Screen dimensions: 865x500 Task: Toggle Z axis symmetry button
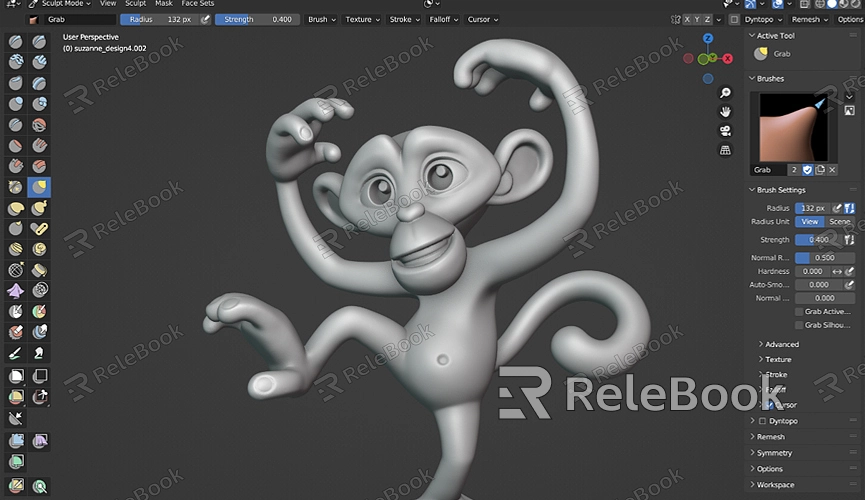707,19
